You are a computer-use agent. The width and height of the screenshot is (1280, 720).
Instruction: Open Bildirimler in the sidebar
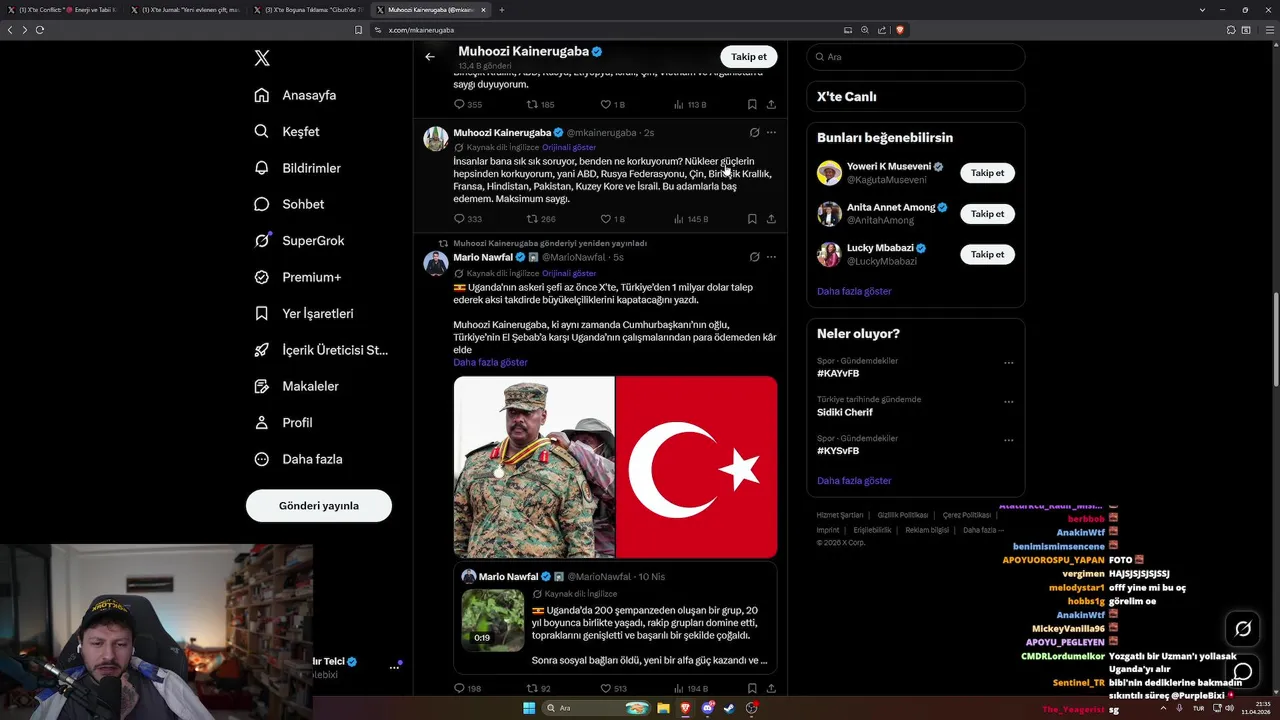pyautogui.click(x=297, y=168)
